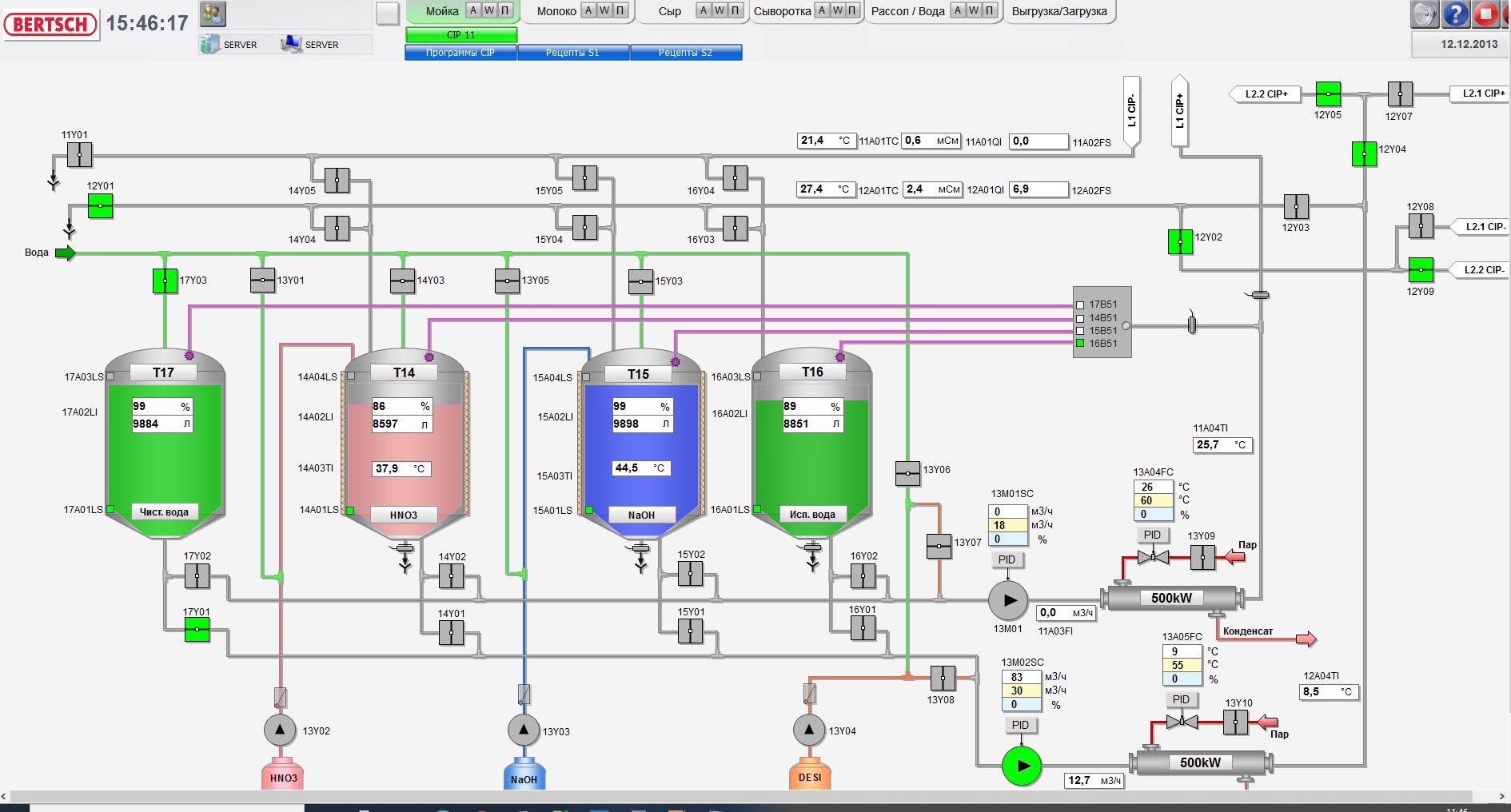This screenshot has height=812, width=1511.
Task: Select the NaOH dosing pump 13Y03
Action: 524,730
